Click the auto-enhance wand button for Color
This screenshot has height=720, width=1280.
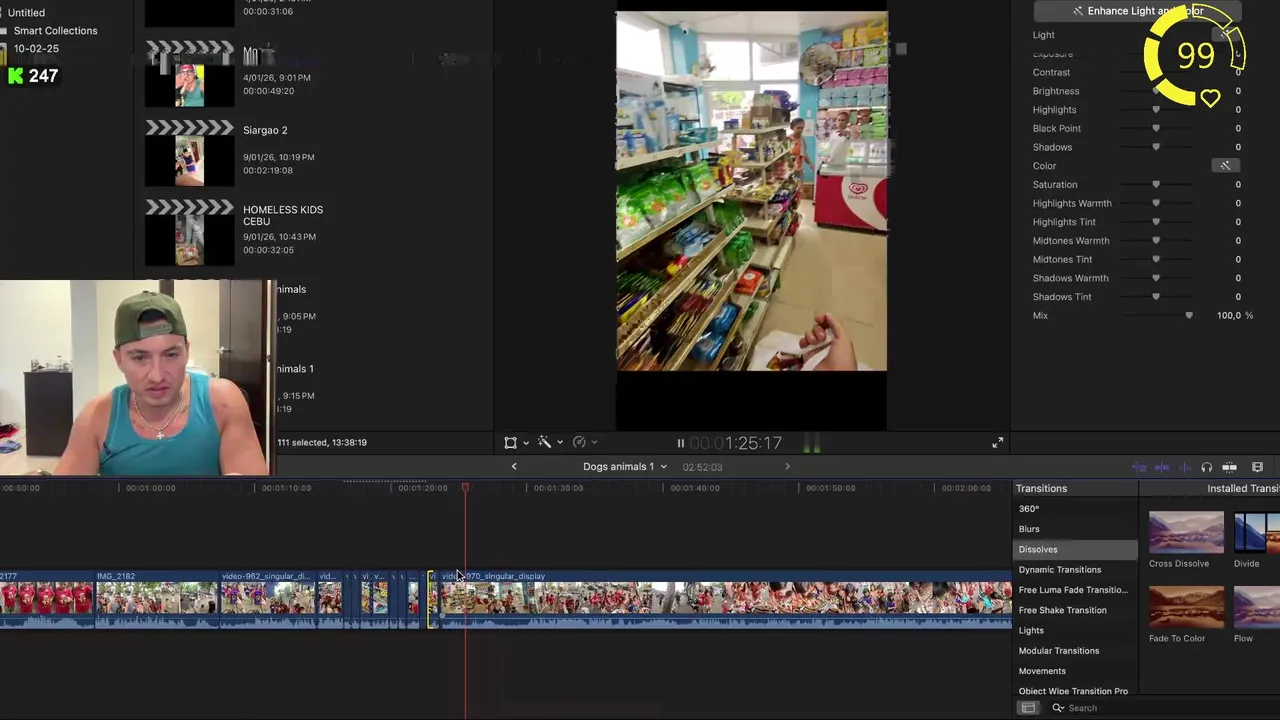point(1225,166)
